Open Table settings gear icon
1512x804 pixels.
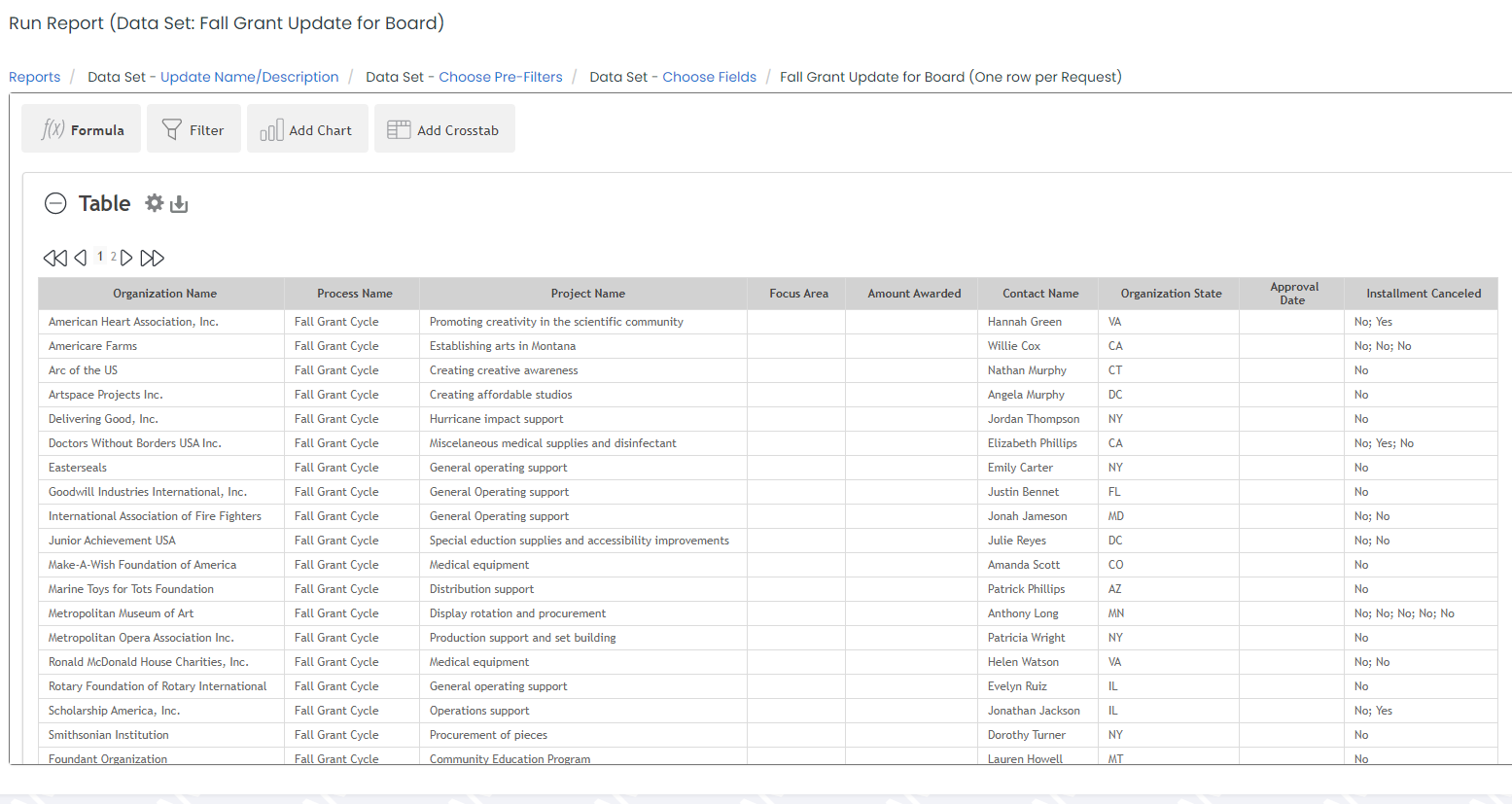pyautogui.click(x=155, y=203)
